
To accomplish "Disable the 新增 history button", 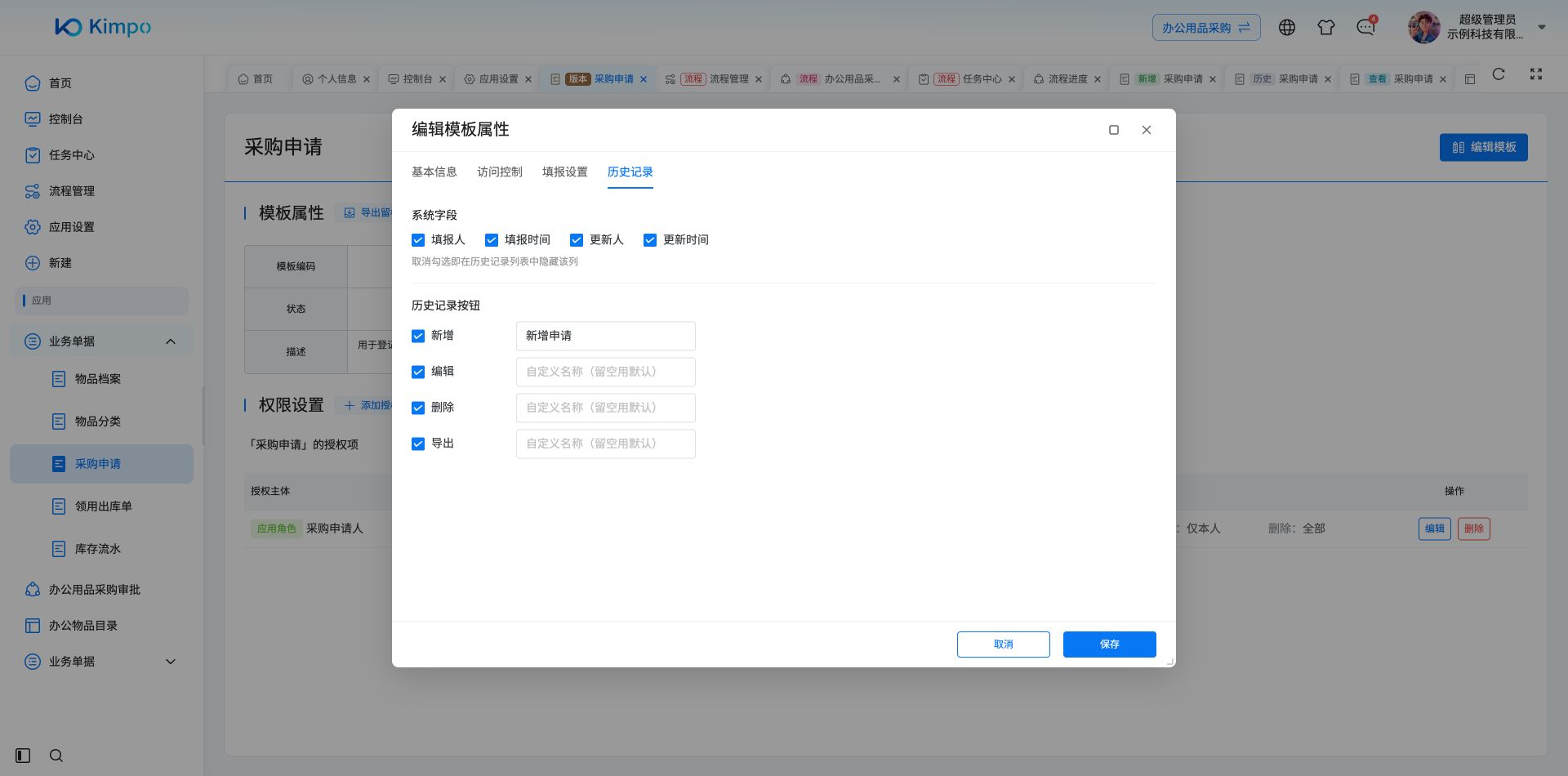I will 418,336.
